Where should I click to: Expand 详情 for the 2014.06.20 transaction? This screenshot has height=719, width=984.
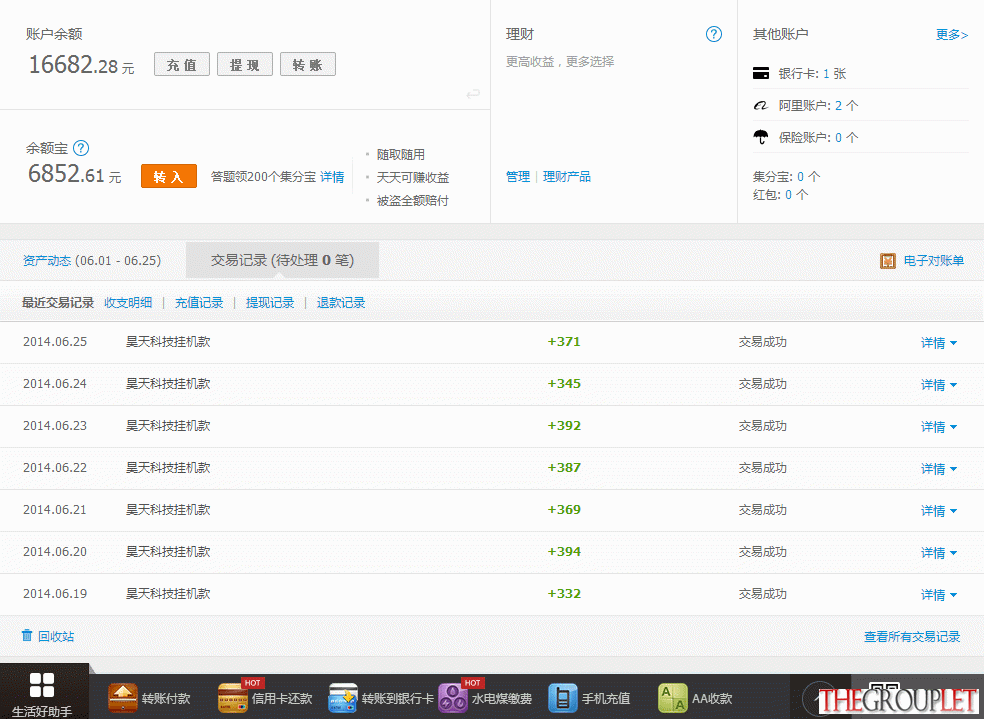939,553
